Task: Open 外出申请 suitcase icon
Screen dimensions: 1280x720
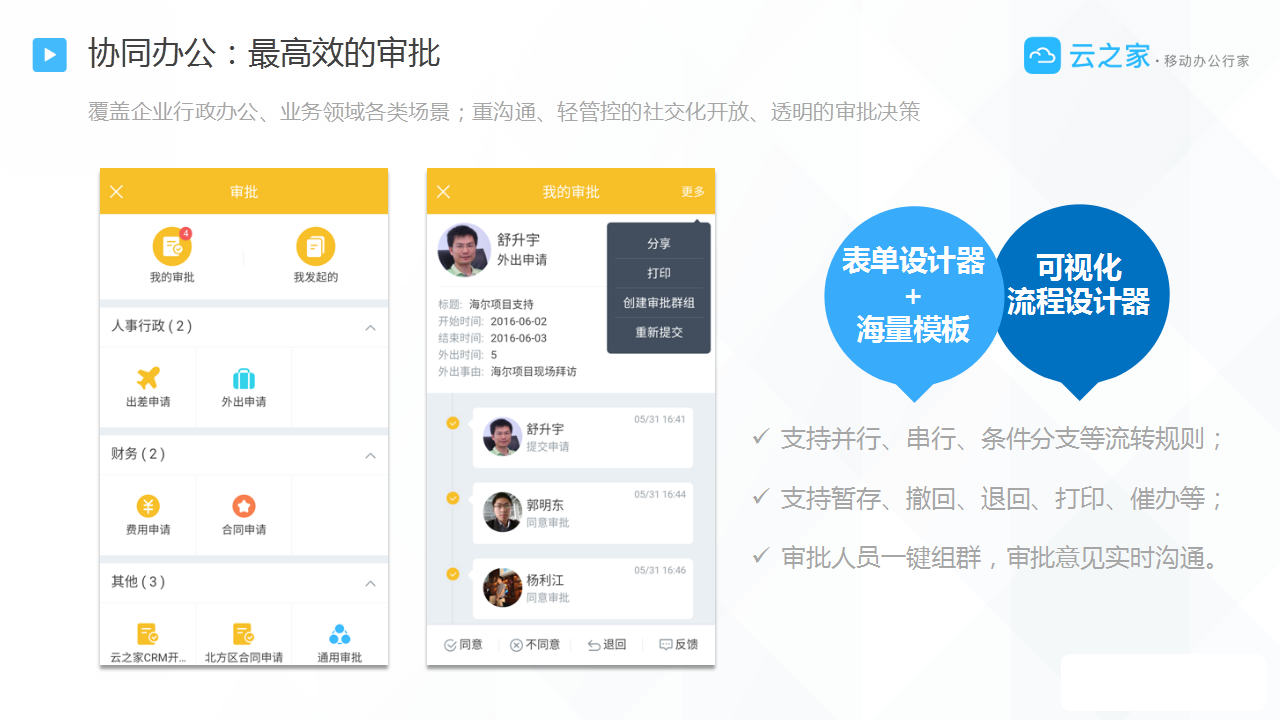Action: tap(244, 379)
